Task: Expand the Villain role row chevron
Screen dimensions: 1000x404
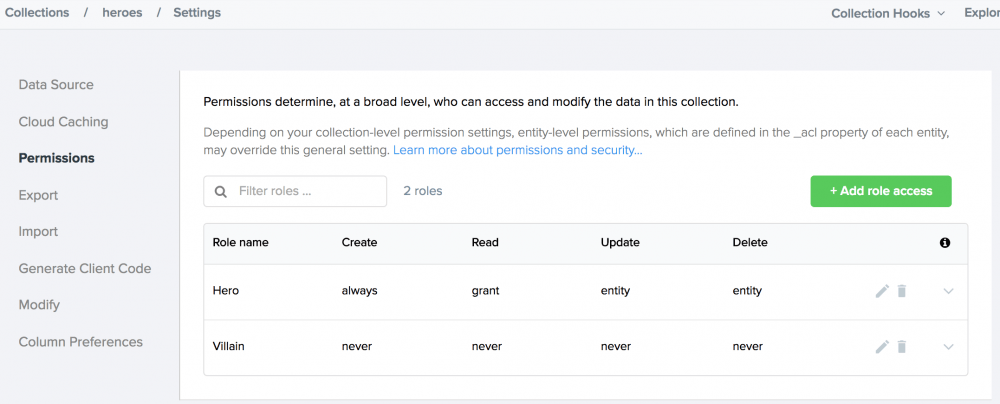Action: (x=948, y=347)
